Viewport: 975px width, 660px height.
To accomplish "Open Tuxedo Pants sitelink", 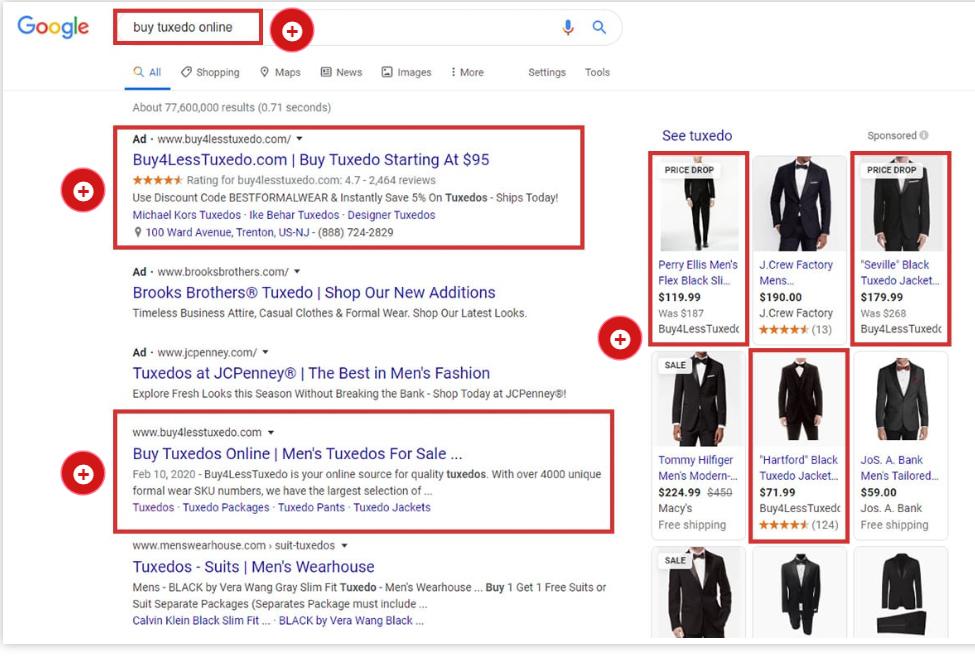I will click(x=311, y=508).
